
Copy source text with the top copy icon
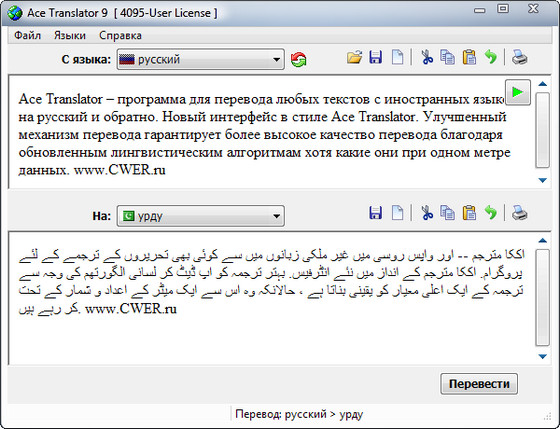(x=448, y=57)
